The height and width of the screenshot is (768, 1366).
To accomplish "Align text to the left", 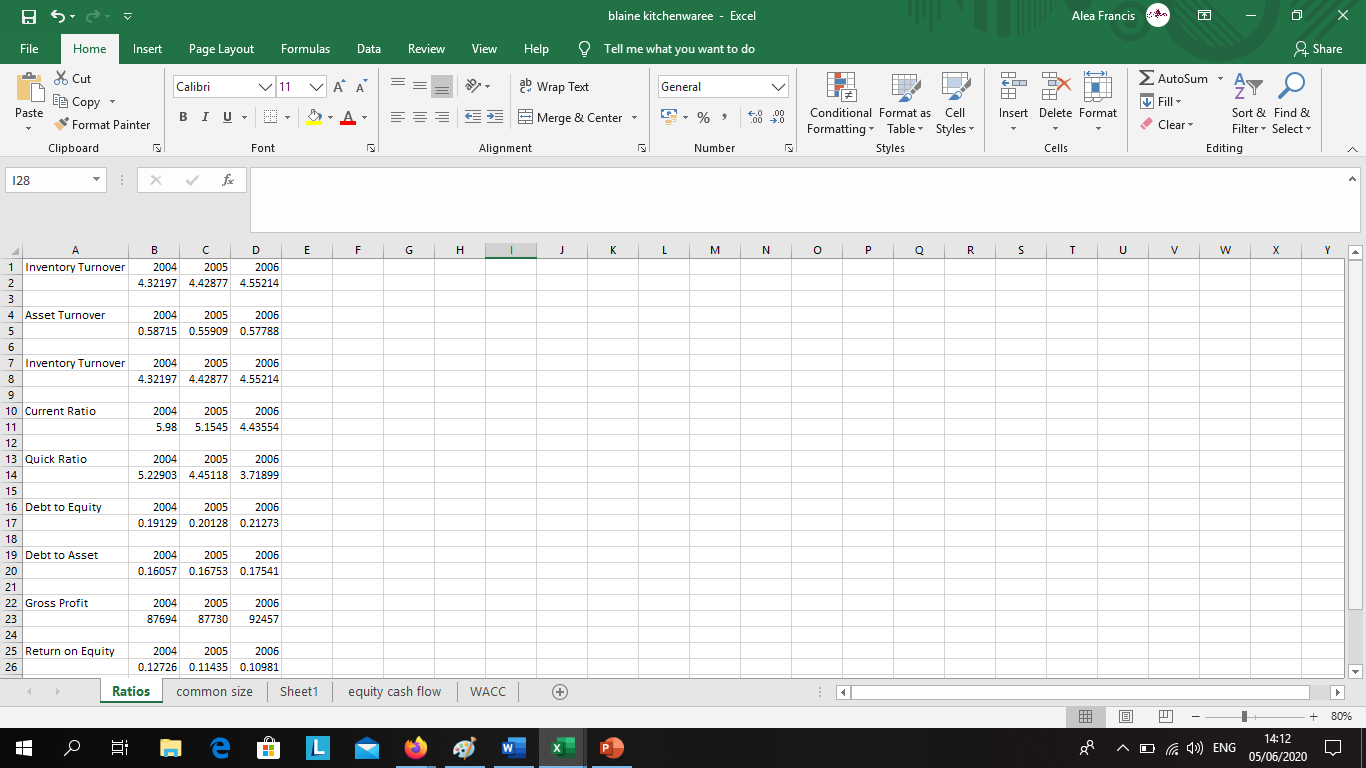I will 396,118.
